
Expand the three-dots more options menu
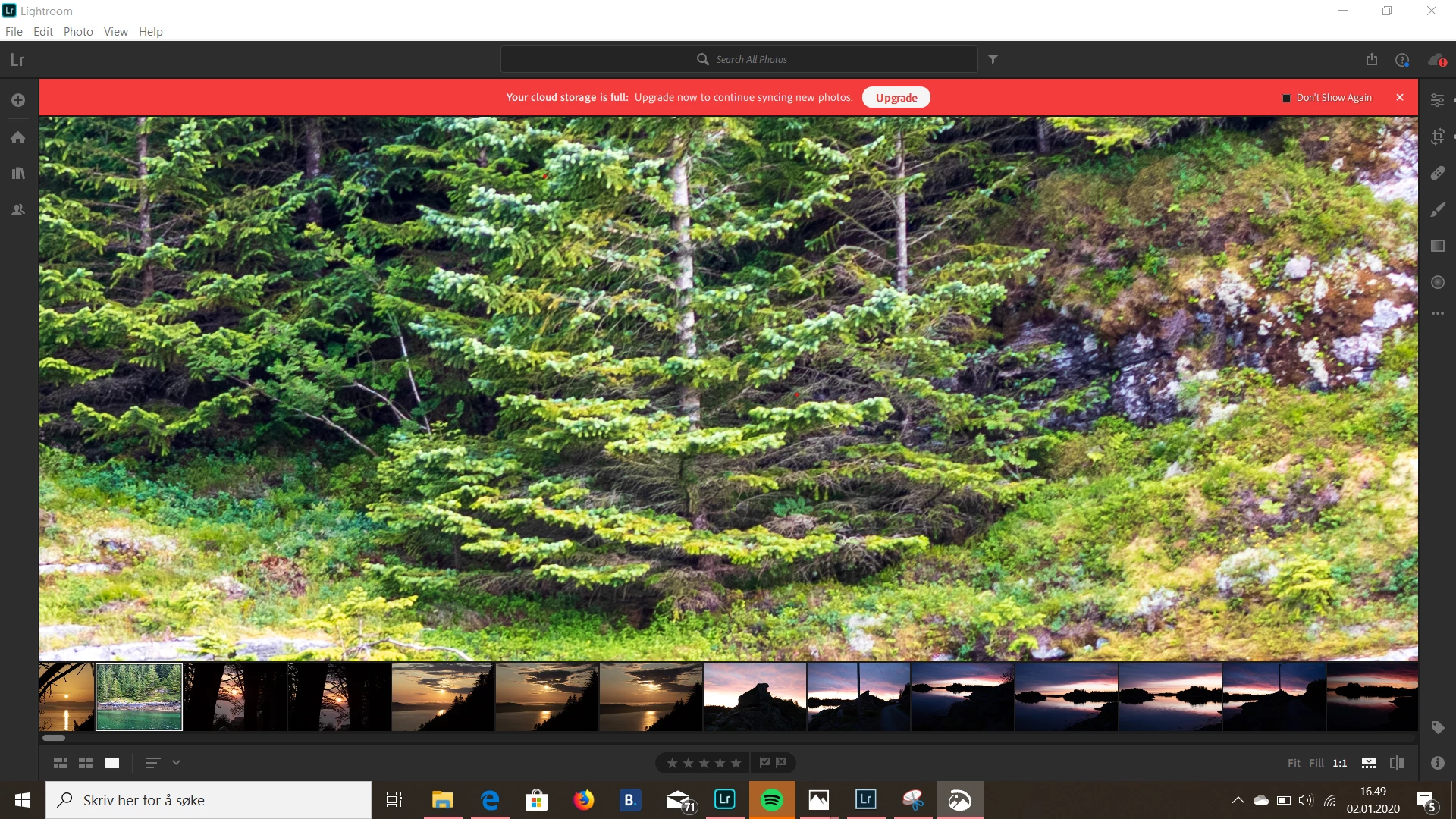click(1437, 313)
